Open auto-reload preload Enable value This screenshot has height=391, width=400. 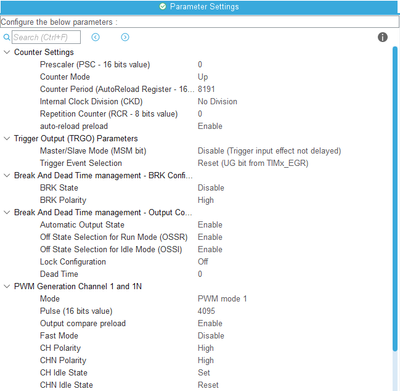[x=210, y=126]
